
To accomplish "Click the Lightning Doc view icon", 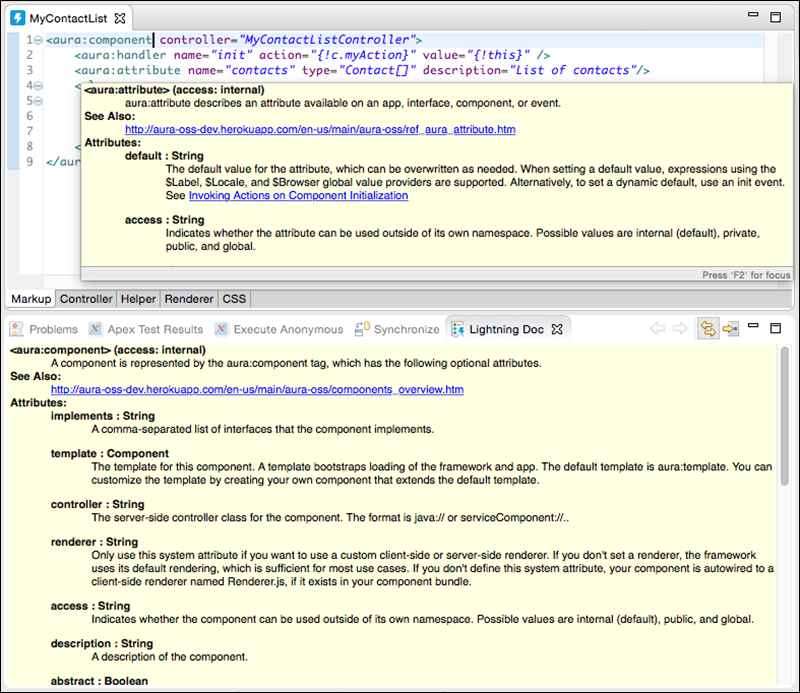I will tap(457, 329).
